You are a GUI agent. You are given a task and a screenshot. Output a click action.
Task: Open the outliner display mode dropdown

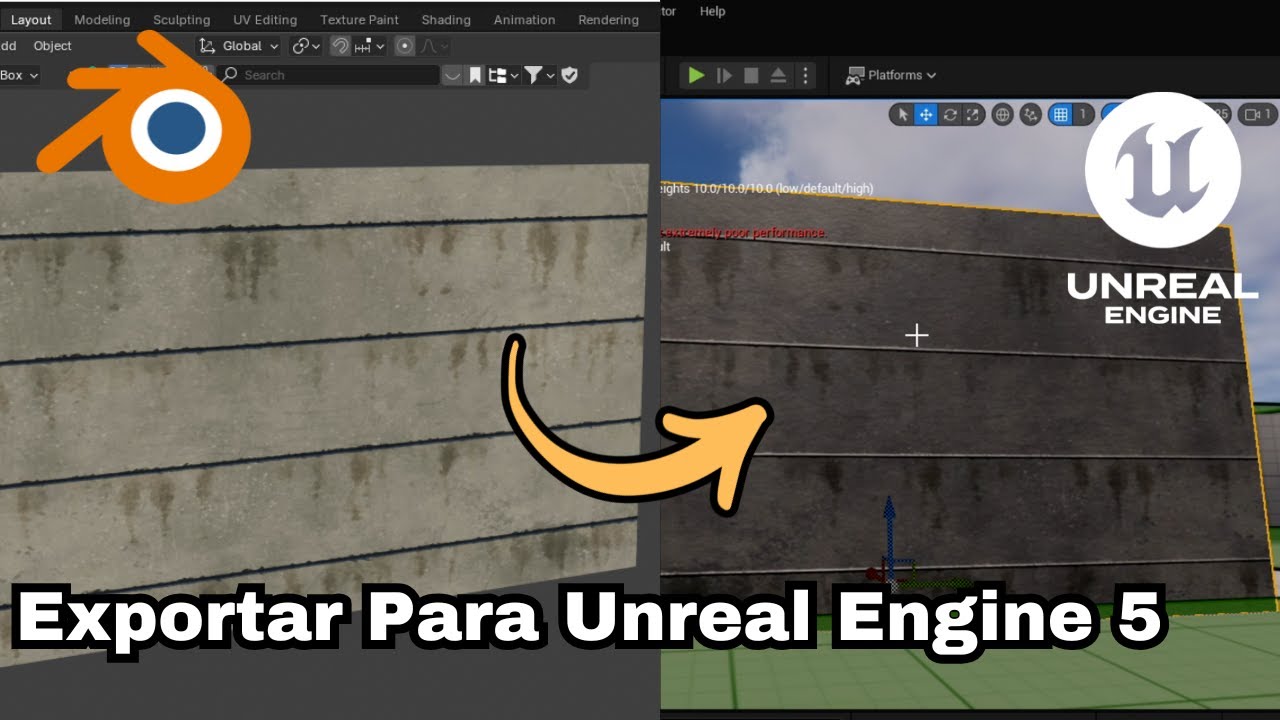(x=504, y=75)
